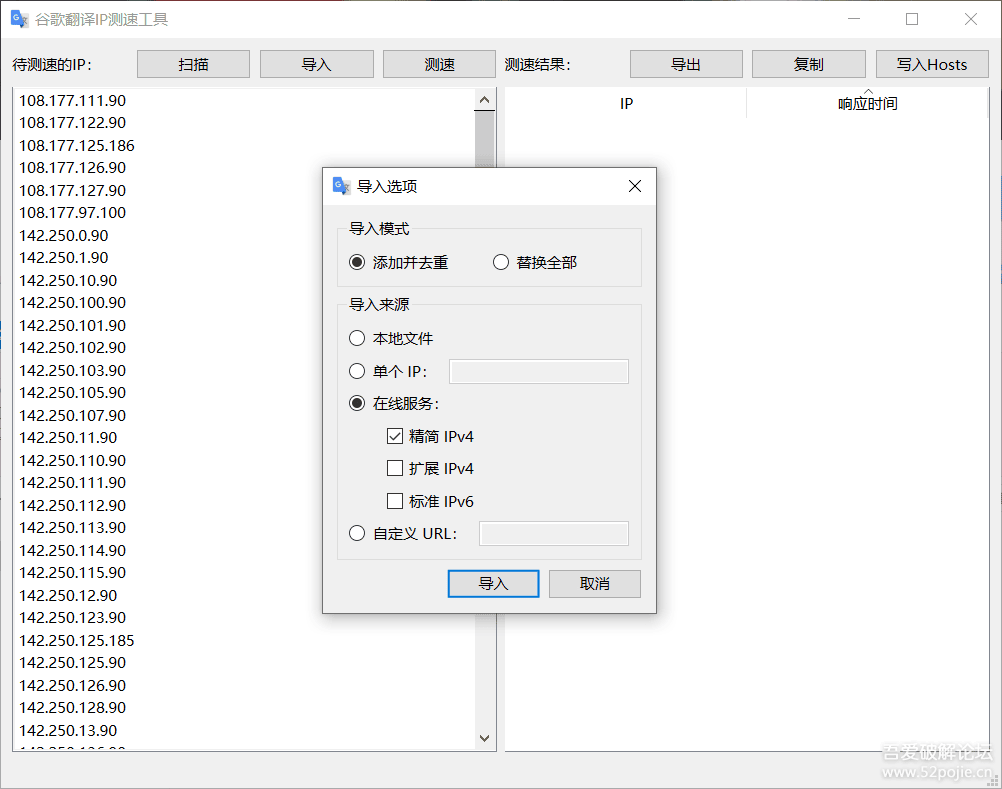Confirm with the dialog's 导入 button
The width and height of the screenshot is (1002, 789).
coord(493,584)
